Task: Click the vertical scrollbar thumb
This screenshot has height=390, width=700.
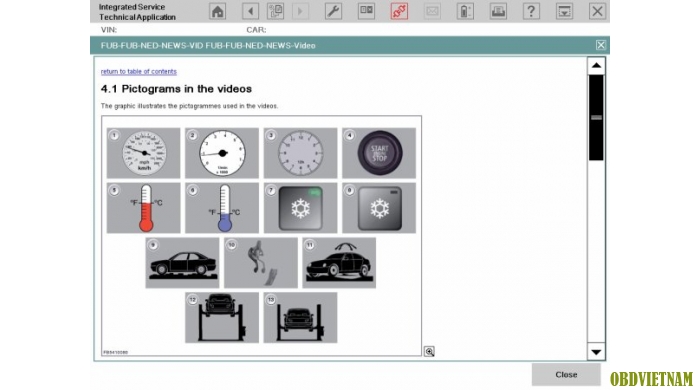Action: [596, 118]
